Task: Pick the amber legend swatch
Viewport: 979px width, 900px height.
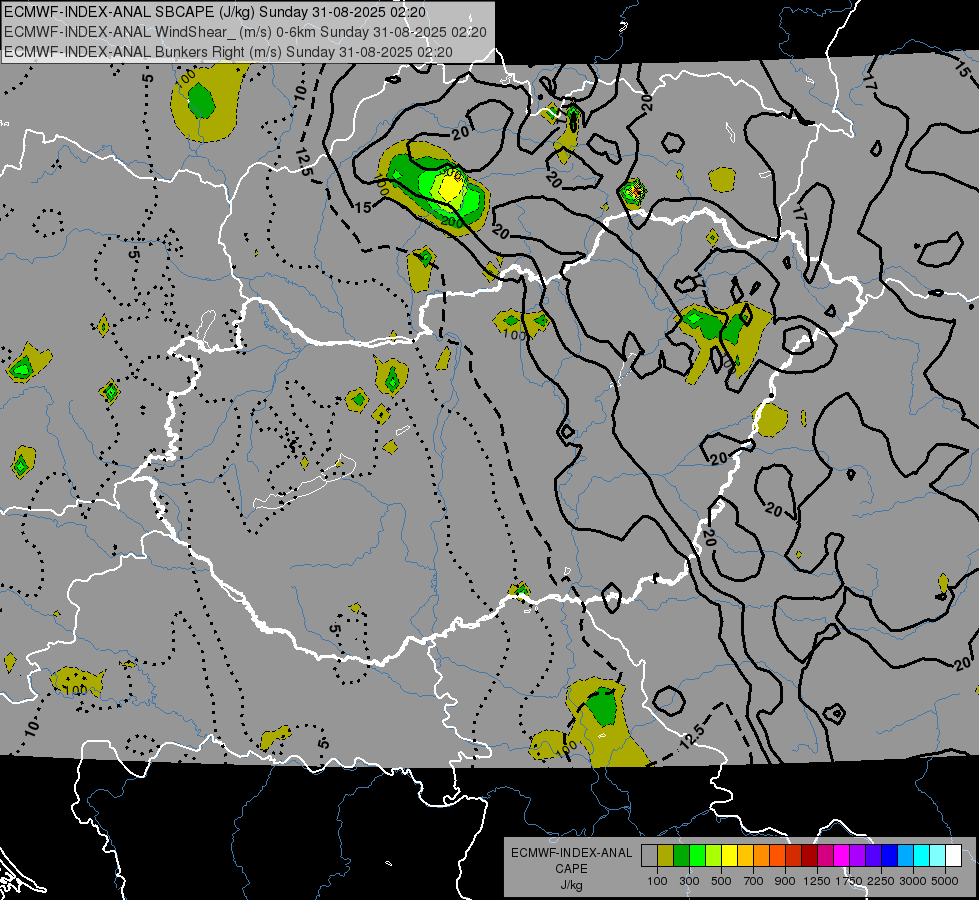Action: [x=745, y=855]
